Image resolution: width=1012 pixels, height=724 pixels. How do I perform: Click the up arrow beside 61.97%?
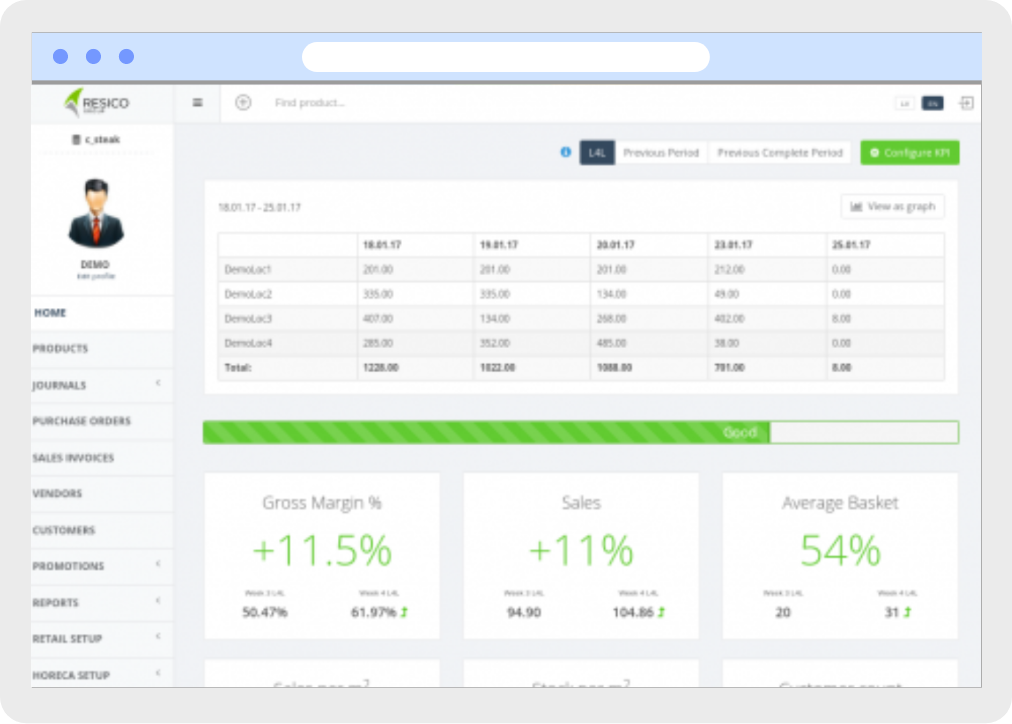point(404,612)
